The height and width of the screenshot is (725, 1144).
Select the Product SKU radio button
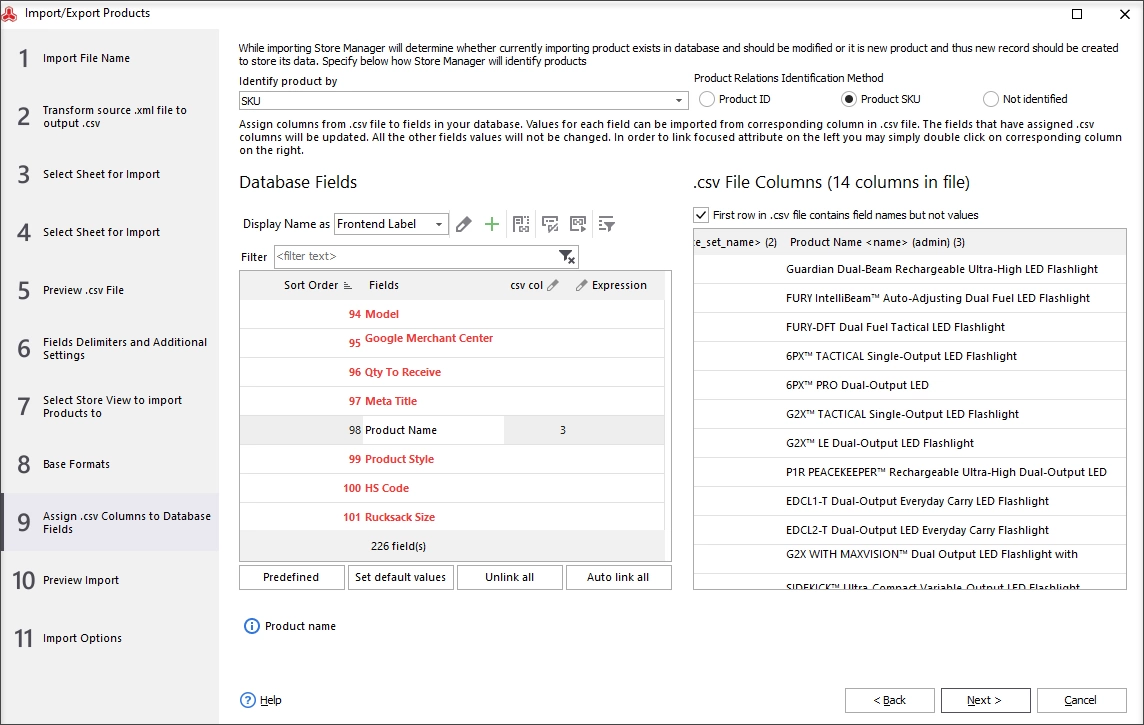tap(849, 99)
